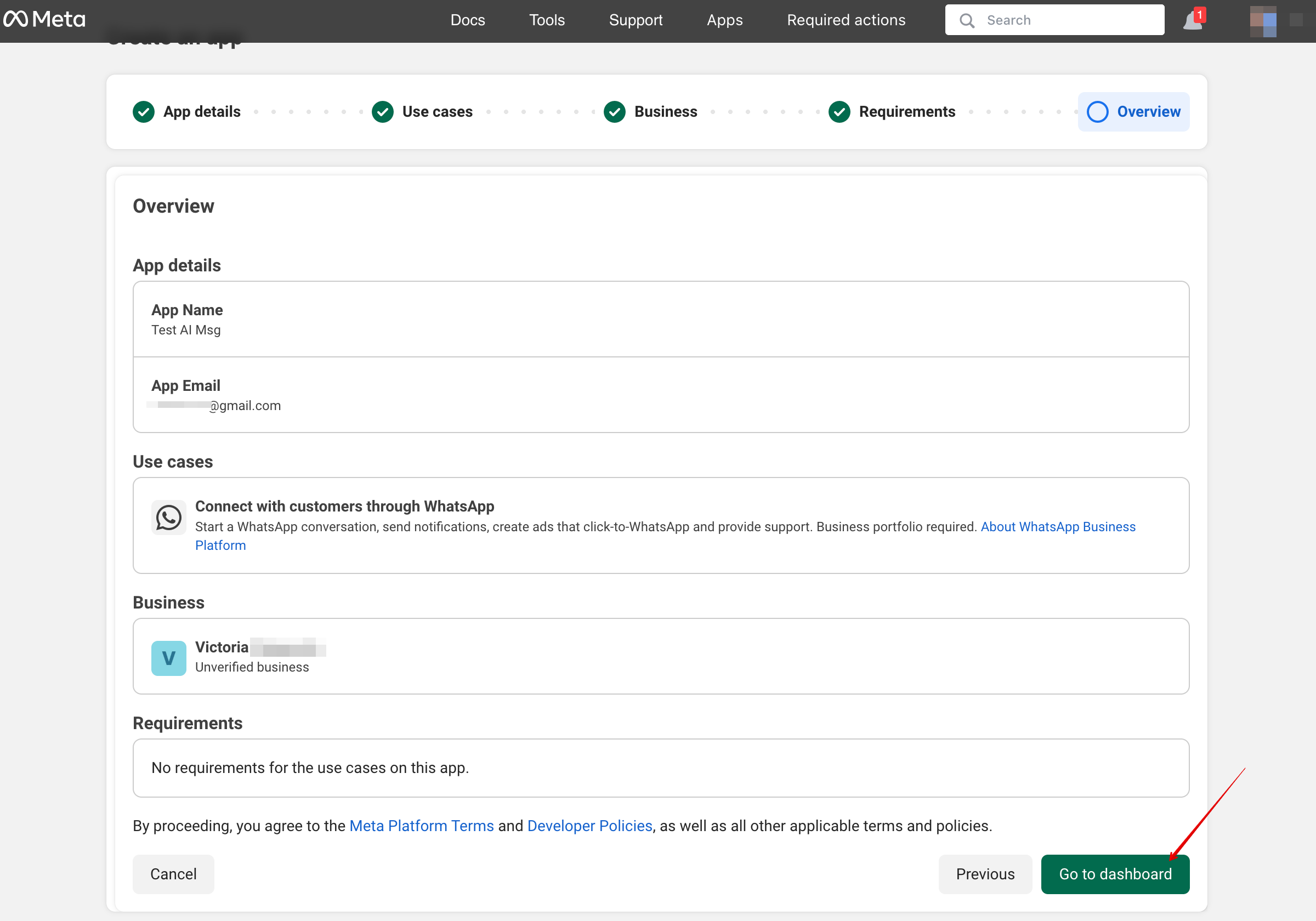The height and width of the screenshot is (921, 1316).
Task: Click the App details green checkmark
Action: pos(143,112)
